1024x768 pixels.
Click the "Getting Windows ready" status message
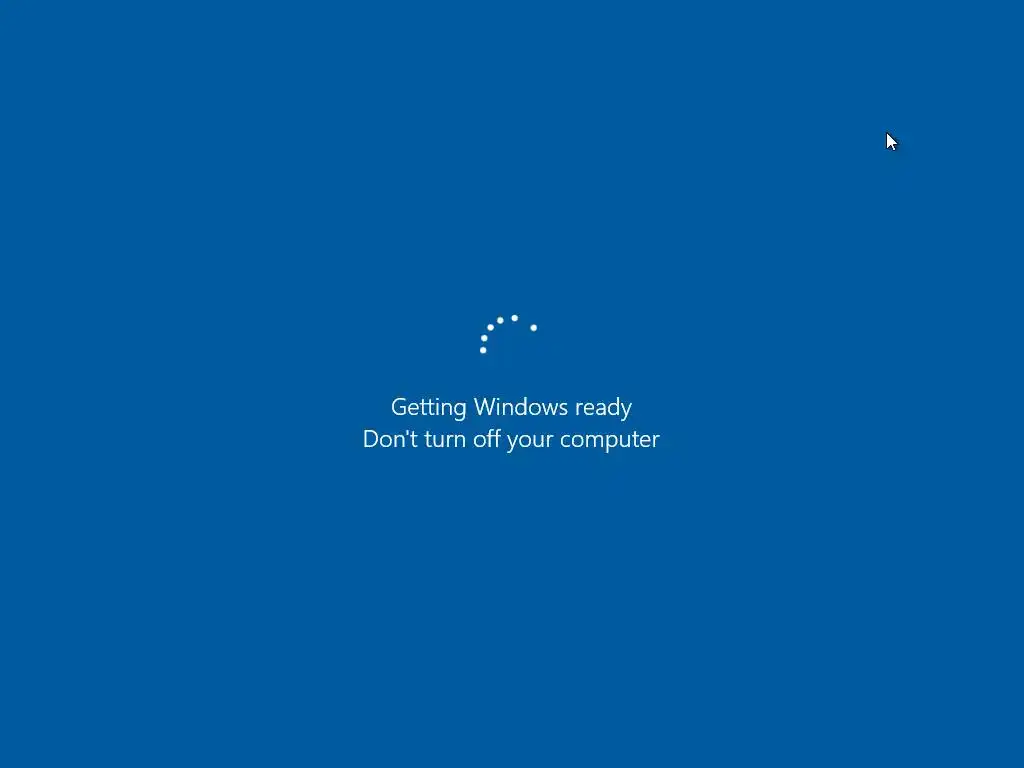511,408
